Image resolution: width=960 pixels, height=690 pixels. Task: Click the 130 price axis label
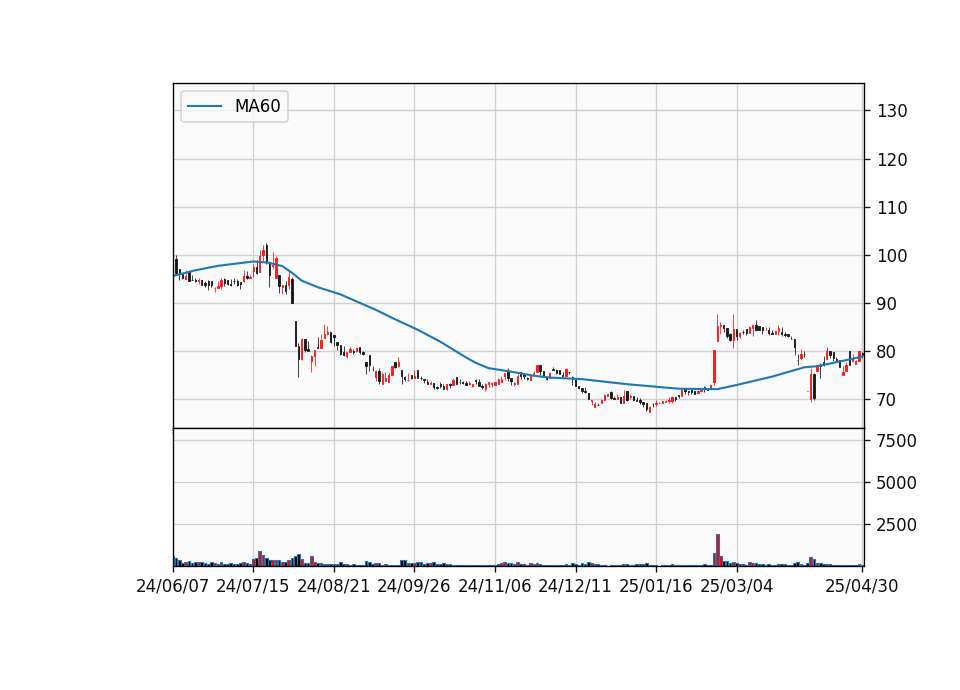tap(892, 111)
